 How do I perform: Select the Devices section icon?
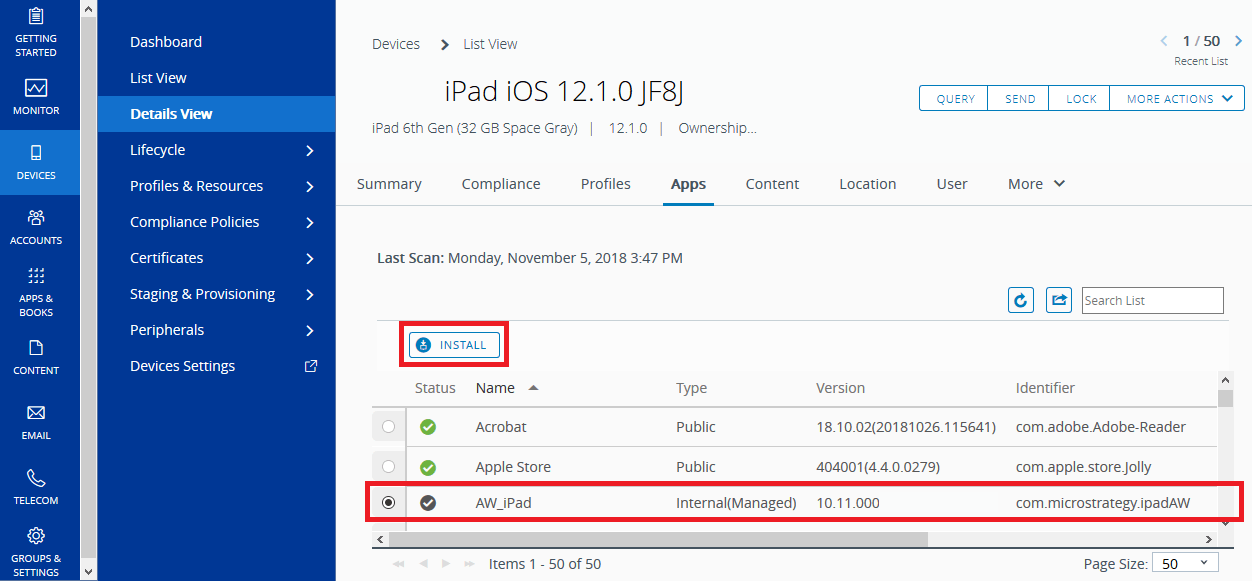[x=36, y=152]
